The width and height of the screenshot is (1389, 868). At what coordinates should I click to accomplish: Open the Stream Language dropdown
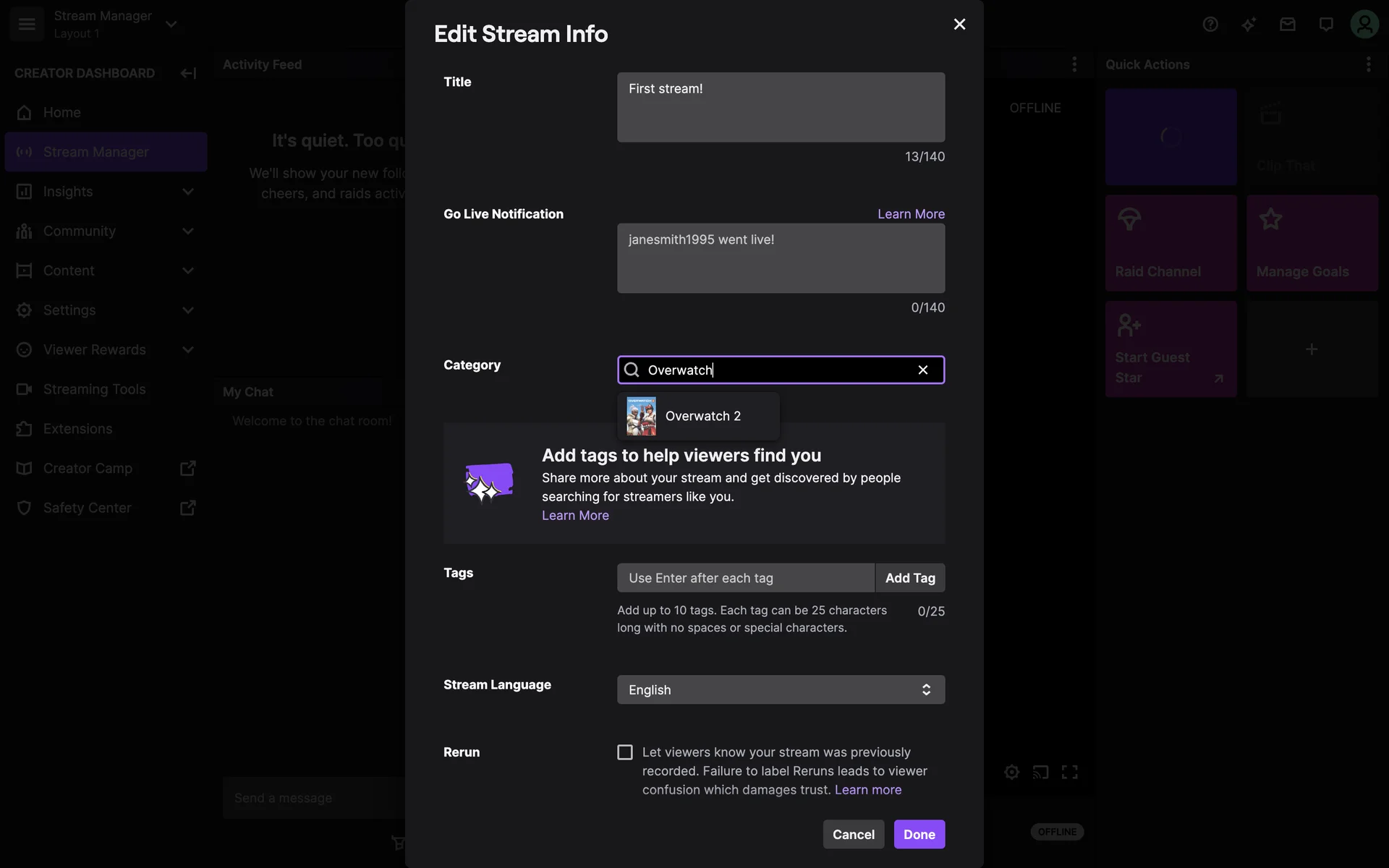[x=781, y=689]
